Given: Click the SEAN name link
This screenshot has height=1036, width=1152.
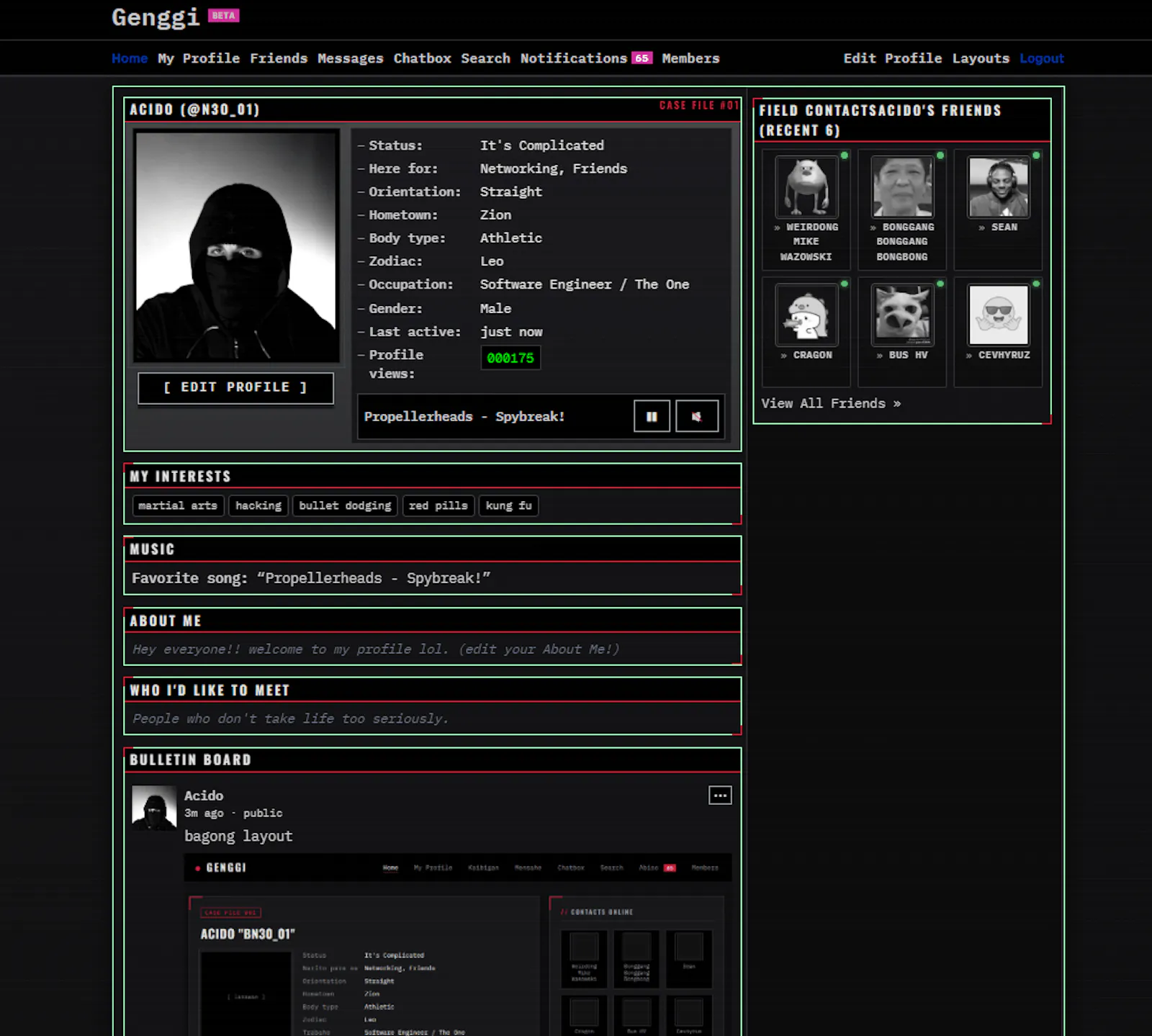Looking at the screenshot, I should [999, 228].
